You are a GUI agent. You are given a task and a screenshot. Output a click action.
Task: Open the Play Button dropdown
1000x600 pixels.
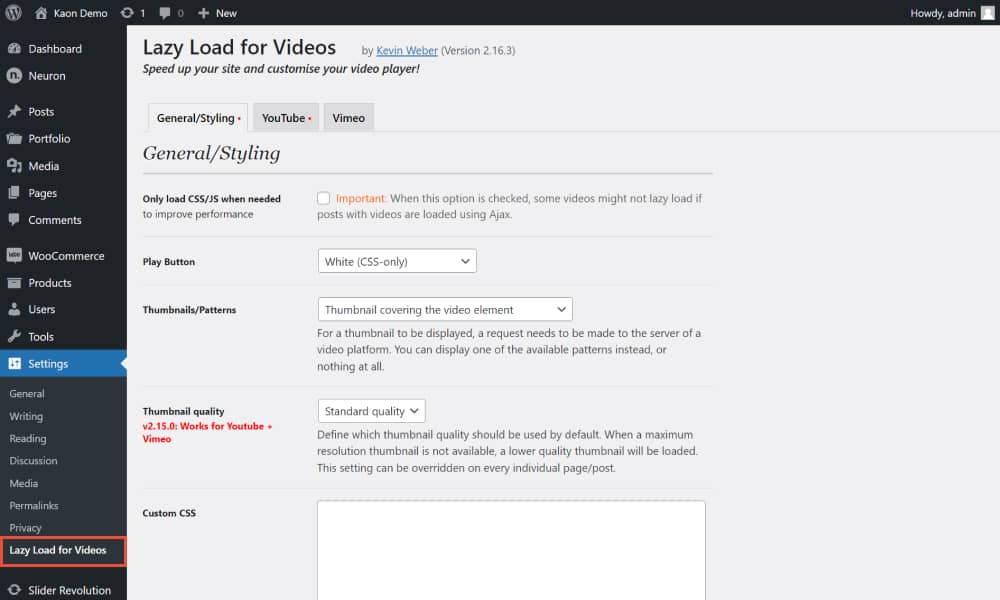click(x=396, y=260)
